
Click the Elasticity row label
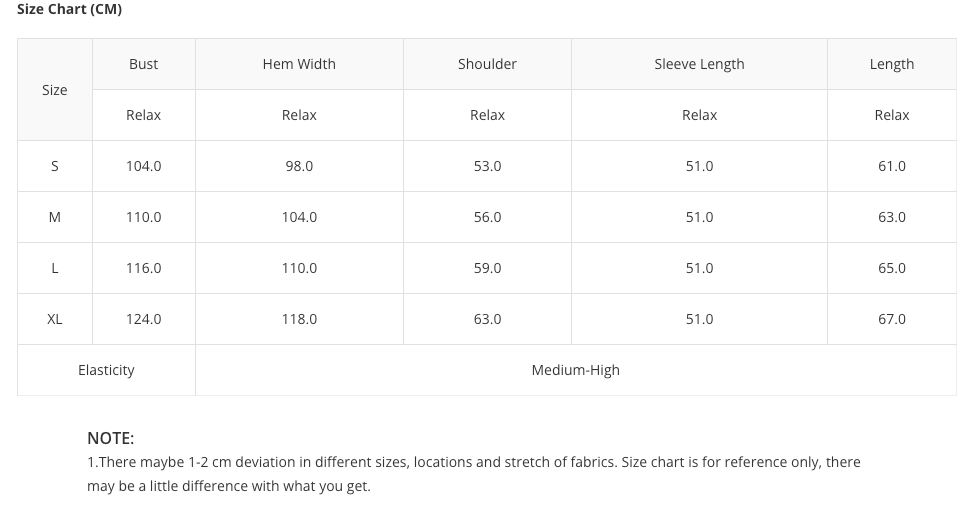pos(106,370)
